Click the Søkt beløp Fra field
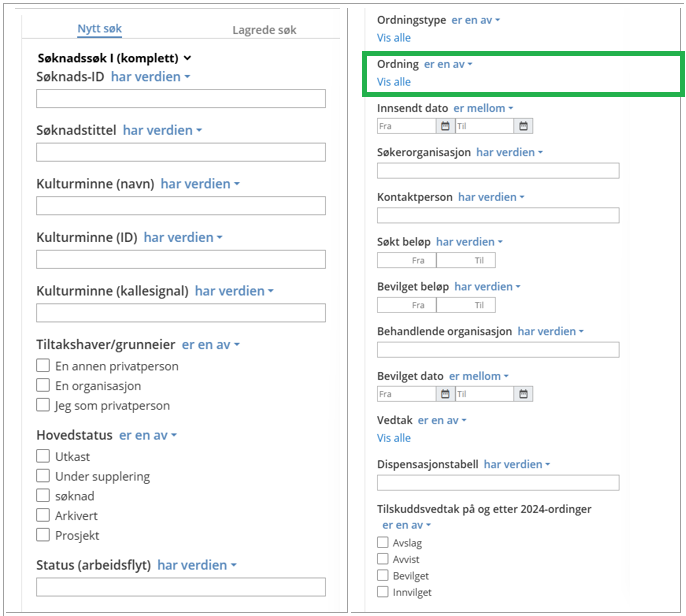 click(x=407, y=260)
